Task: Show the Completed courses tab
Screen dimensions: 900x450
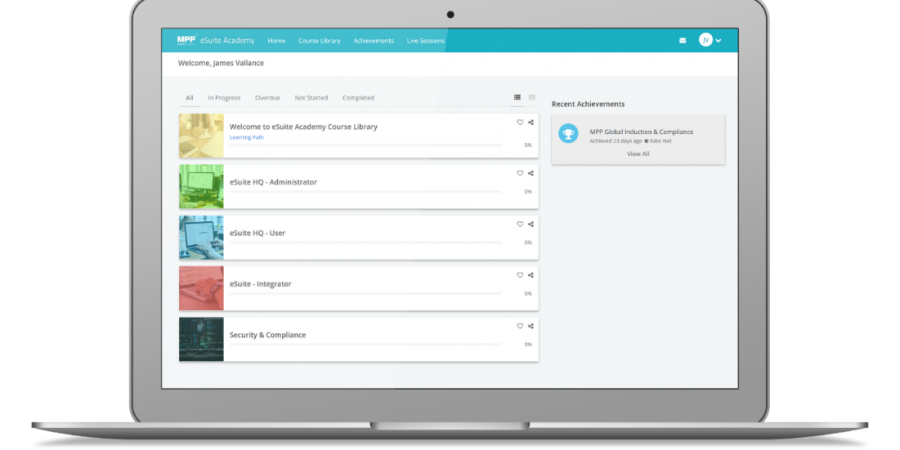Action: 358,98
